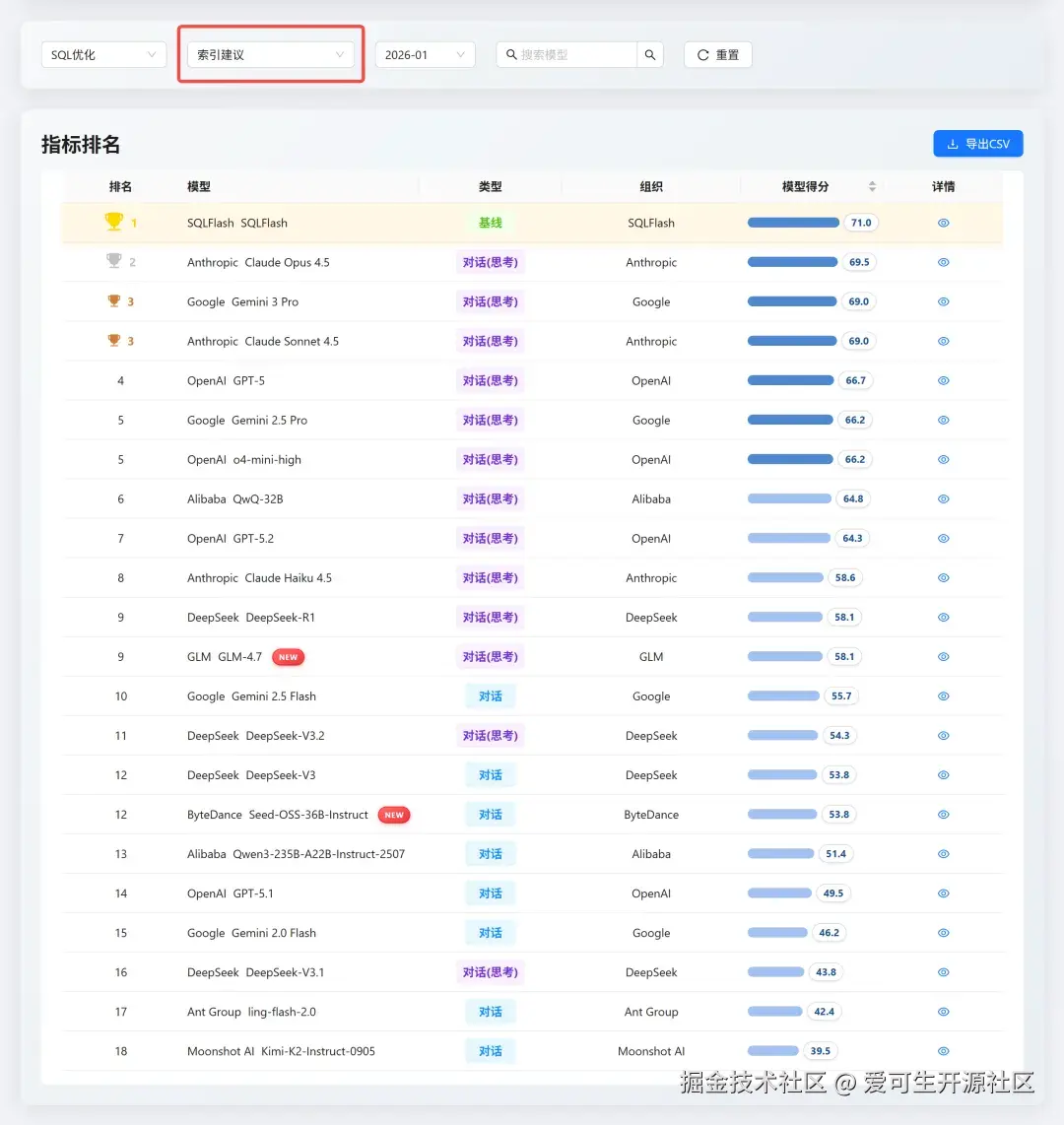Click GLM organization cell
Screen dimensions: 1064x1125
point(651,657)
